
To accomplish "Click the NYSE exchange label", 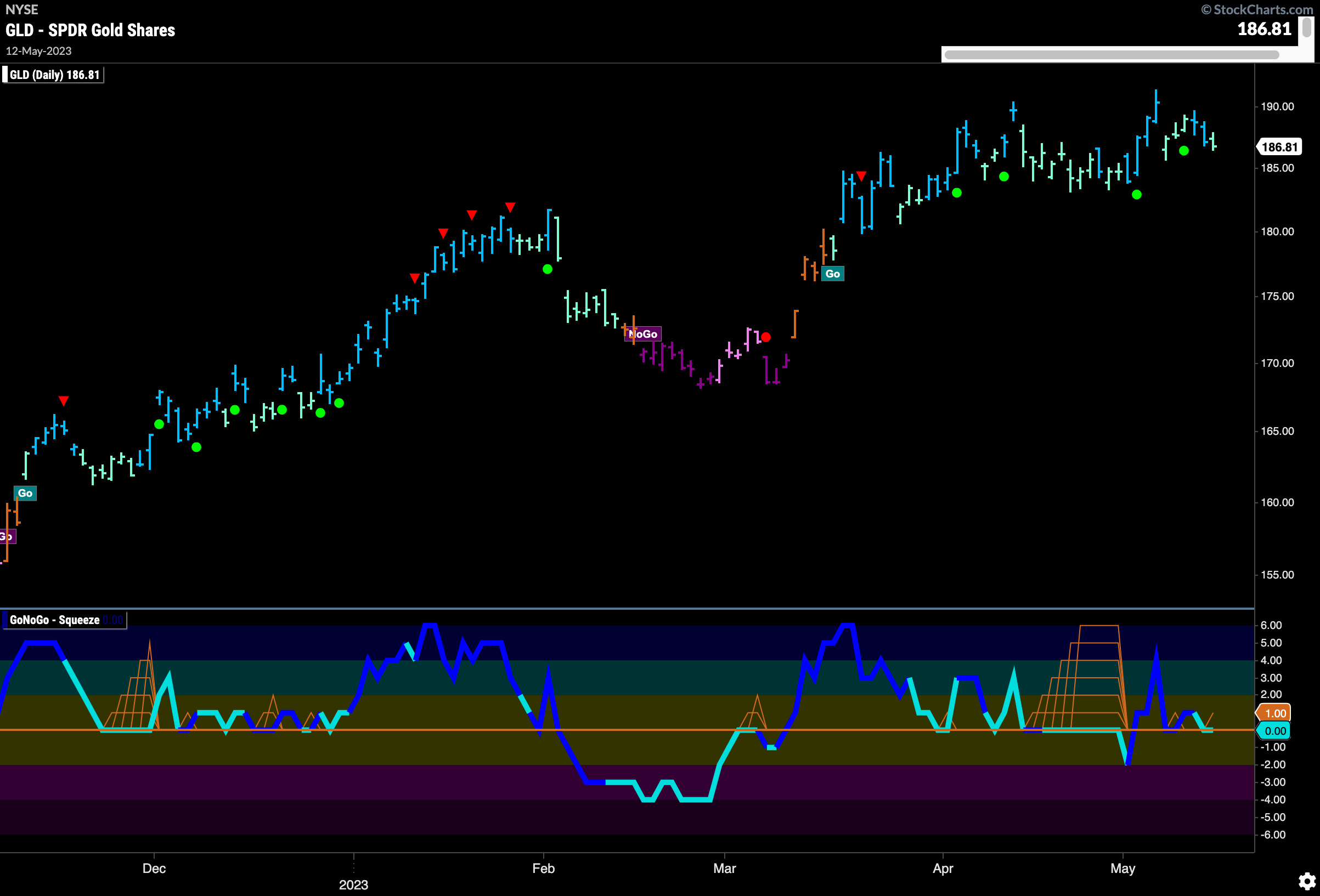I will [x=21, y=9].
